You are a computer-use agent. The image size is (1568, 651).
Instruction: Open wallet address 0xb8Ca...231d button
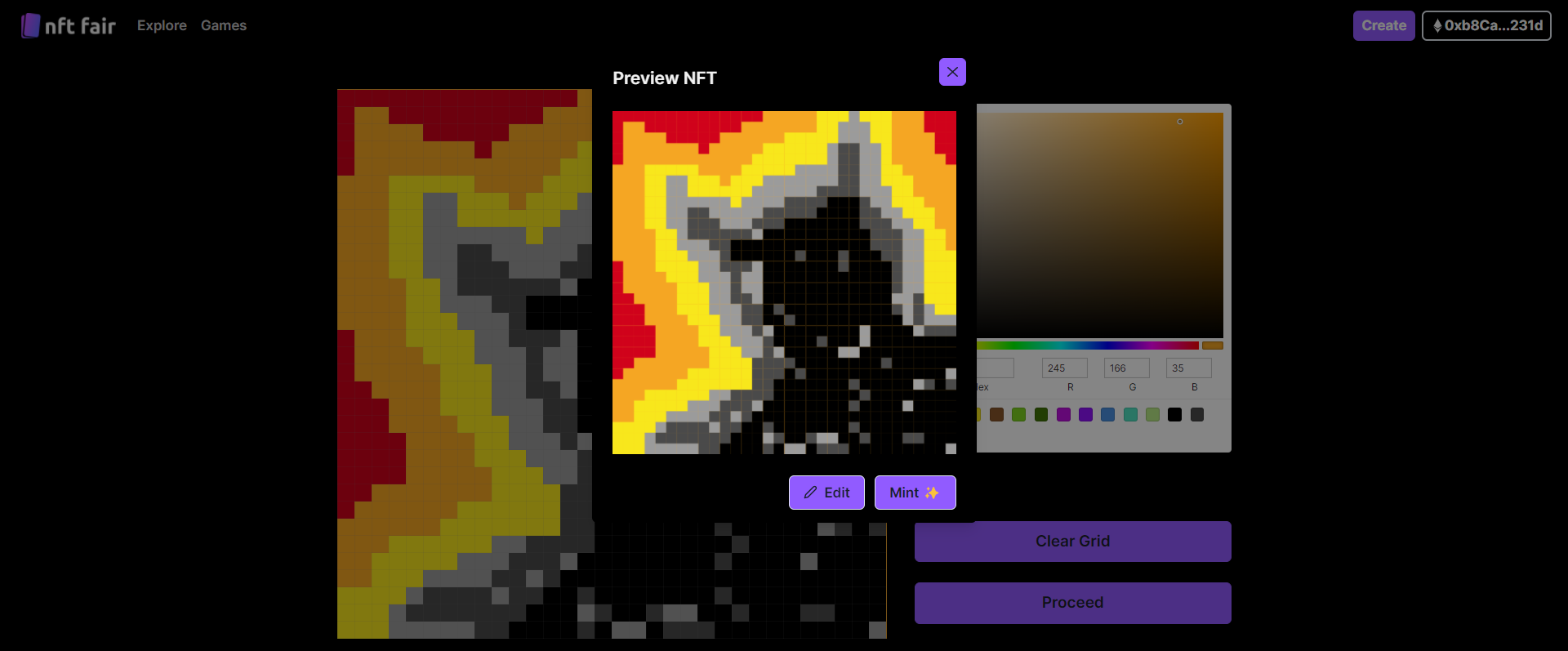[x=1486, y=25]
